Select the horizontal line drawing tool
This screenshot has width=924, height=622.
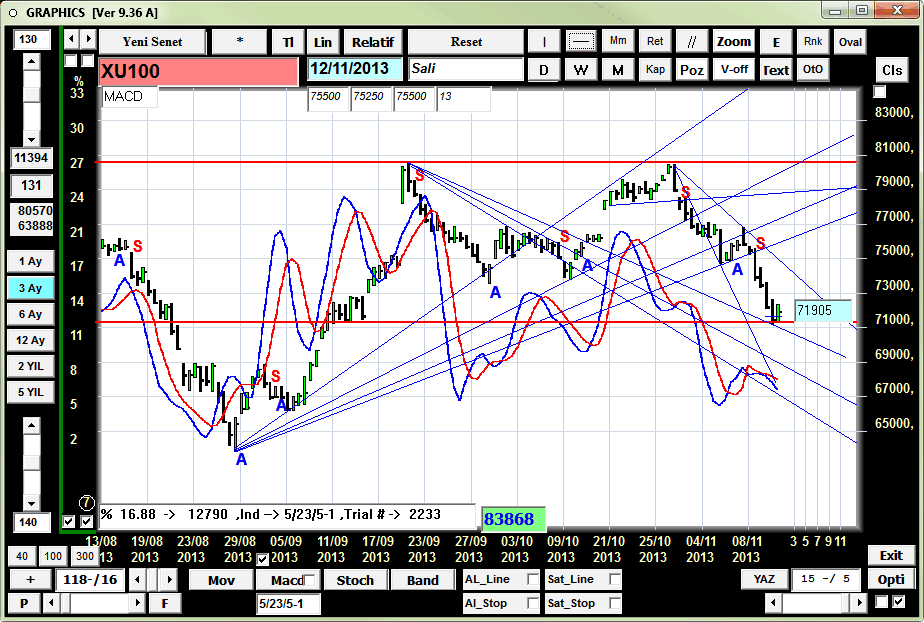pos(581,42)
